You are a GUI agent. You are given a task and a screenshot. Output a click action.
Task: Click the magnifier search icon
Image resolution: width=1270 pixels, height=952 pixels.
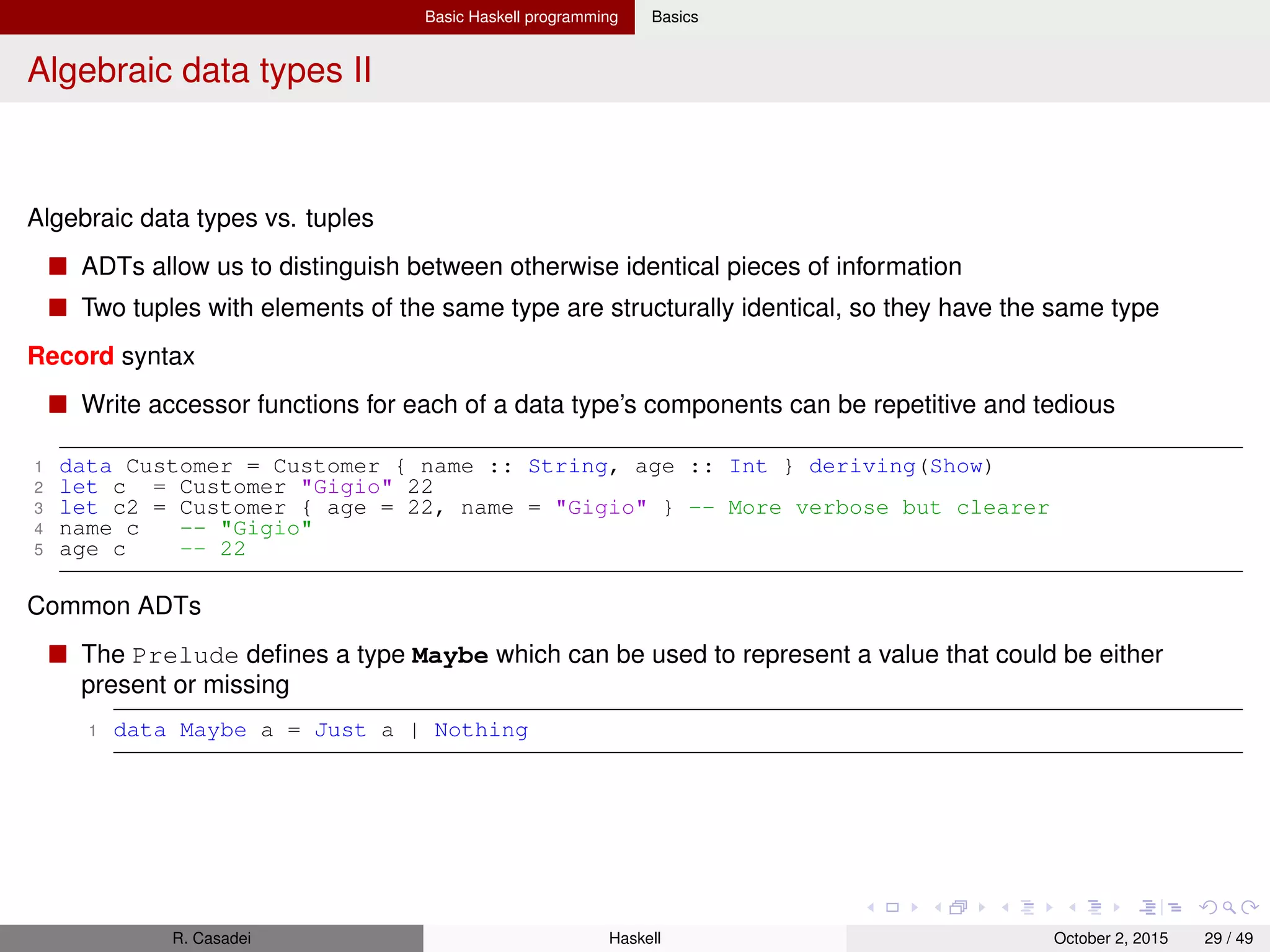click(1229, 908)
